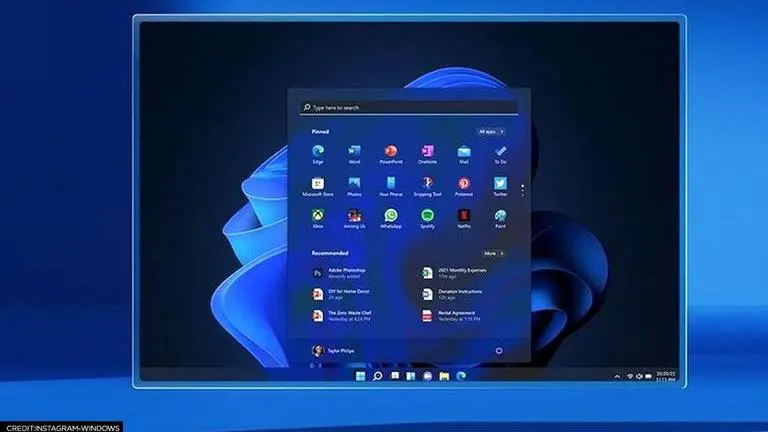
Task: Open the Snipping Tool app
Action: [427, 187]
